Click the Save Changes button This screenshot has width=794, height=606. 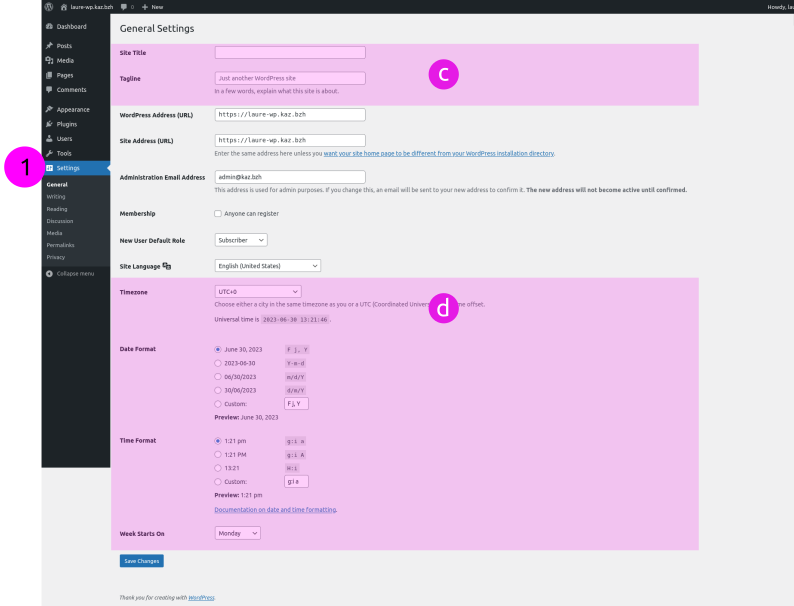(141, 561)
